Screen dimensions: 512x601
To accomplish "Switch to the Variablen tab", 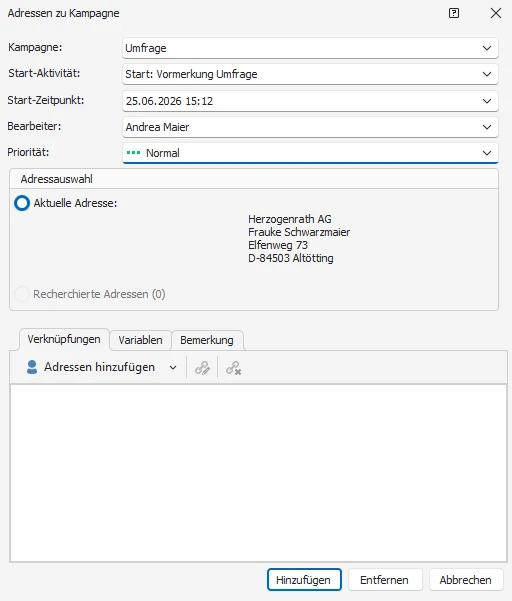I will tap(140, 340).
